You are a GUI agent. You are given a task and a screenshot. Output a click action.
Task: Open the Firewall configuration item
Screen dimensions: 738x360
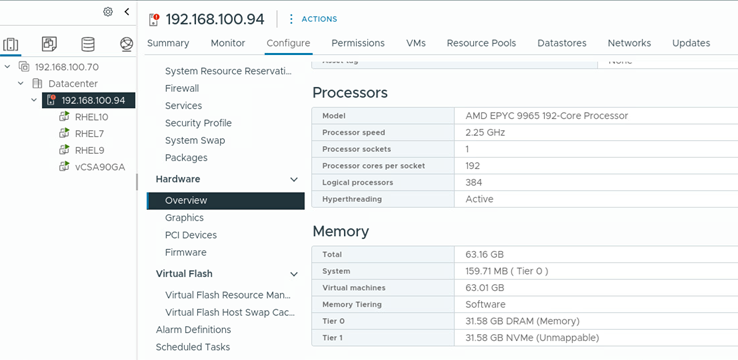tap(182, 88)
